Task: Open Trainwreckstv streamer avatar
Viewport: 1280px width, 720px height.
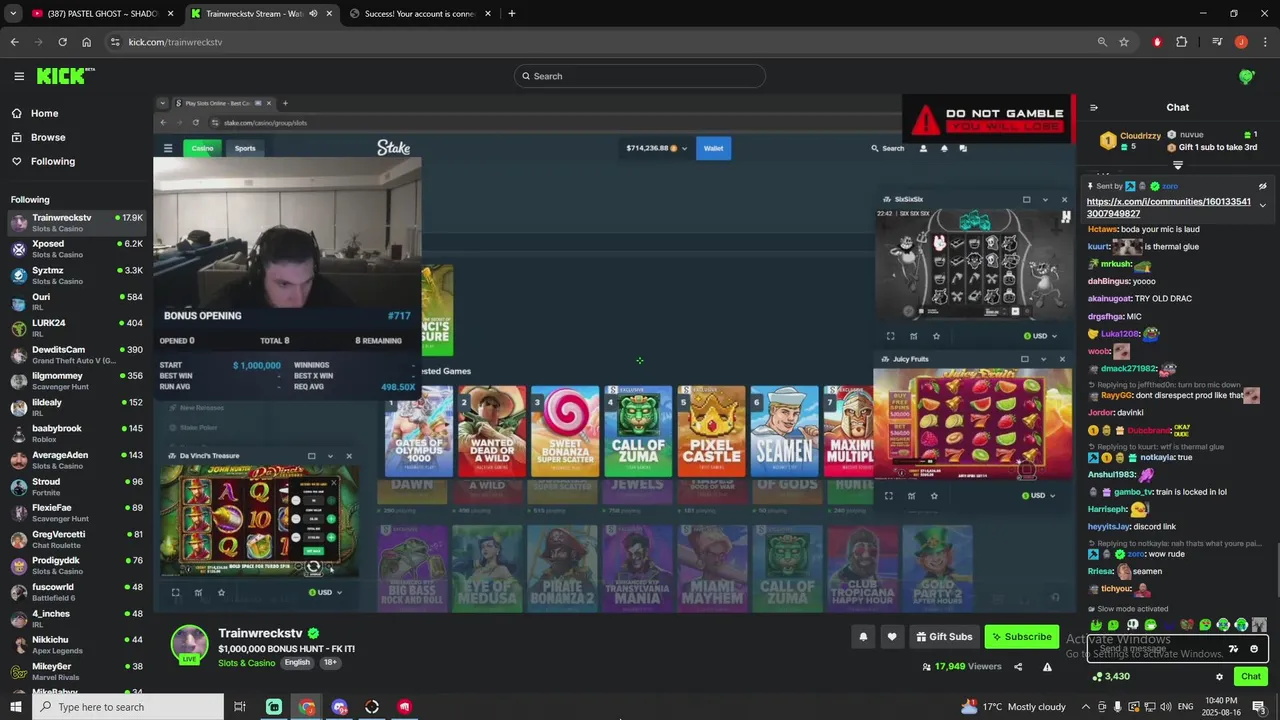Action: 189,645
